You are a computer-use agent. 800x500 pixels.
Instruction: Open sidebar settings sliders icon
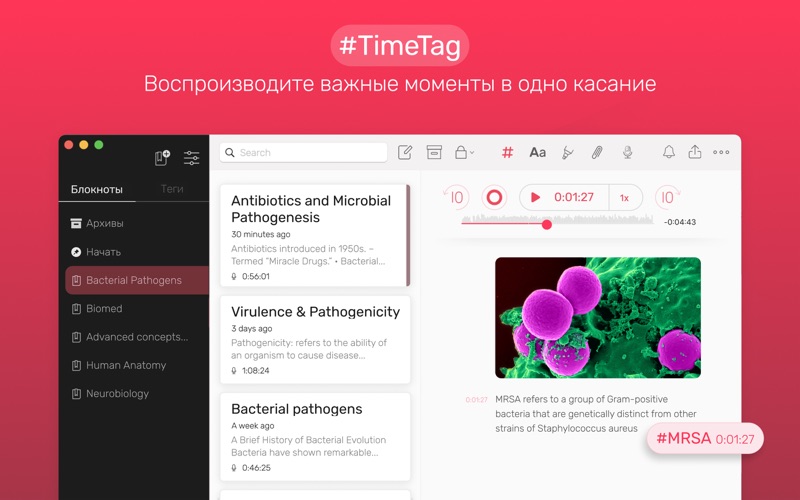[191, 158]
